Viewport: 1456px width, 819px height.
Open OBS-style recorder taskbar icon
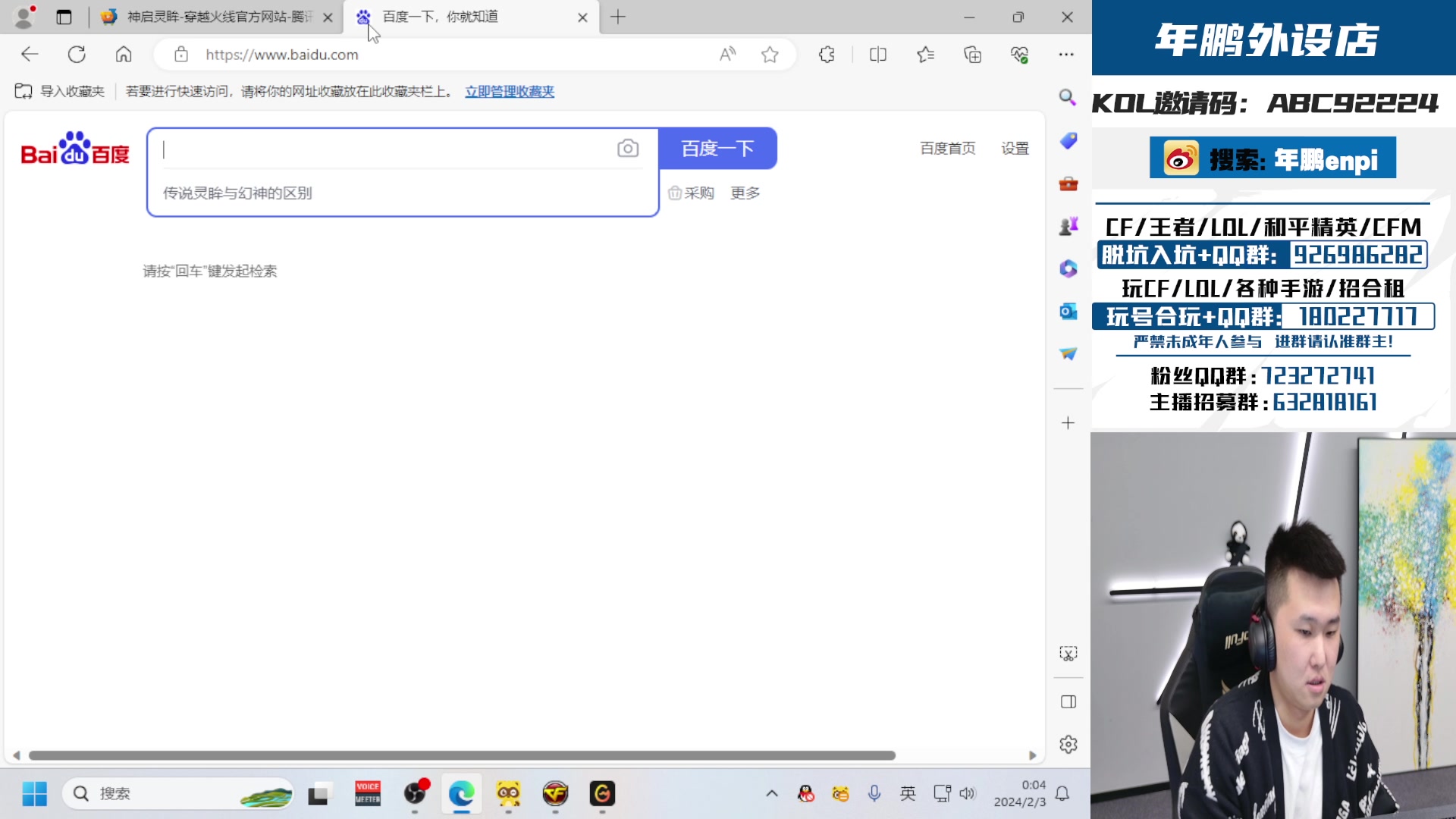tap(415, 794)
